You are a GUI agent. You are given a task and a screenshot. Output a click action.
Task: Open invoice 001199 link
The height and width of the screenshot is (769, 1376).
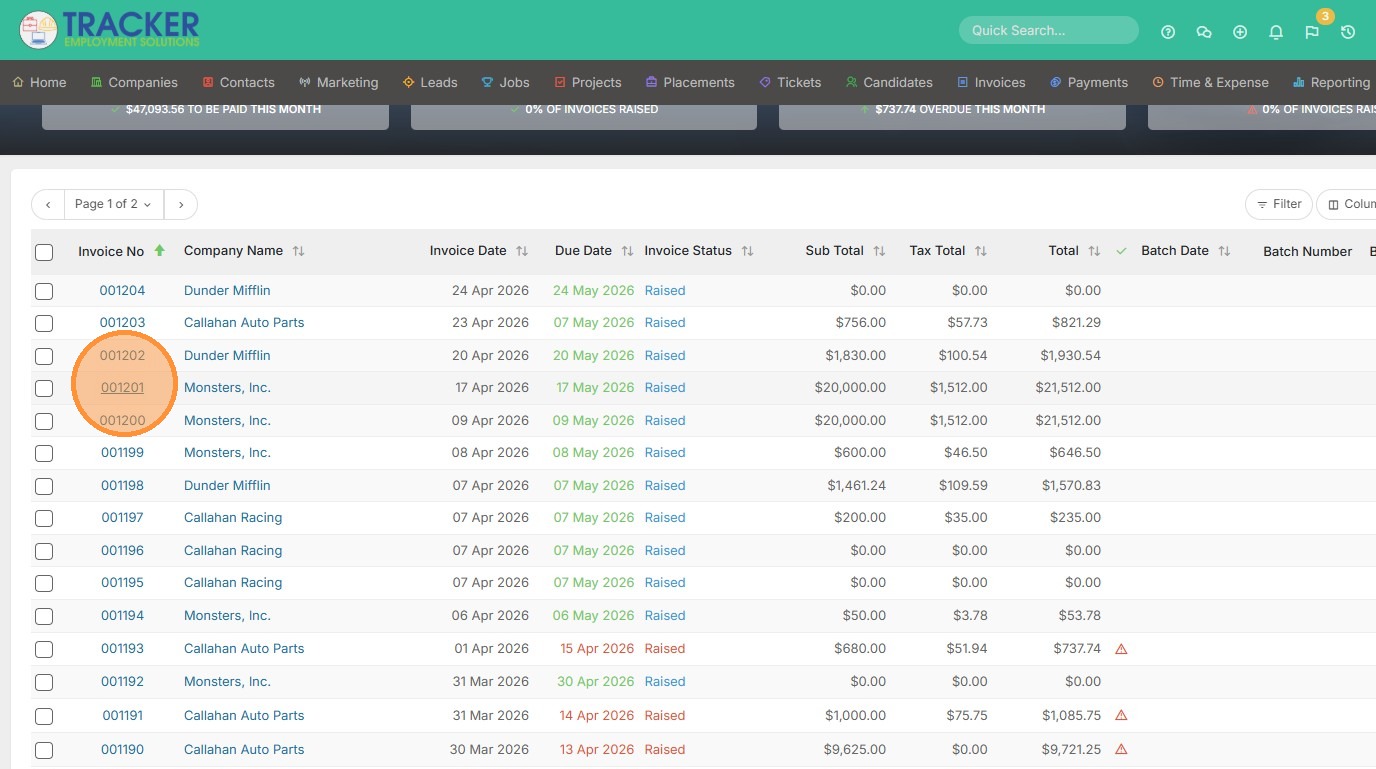pyautogui.click(x=122, y=453)
